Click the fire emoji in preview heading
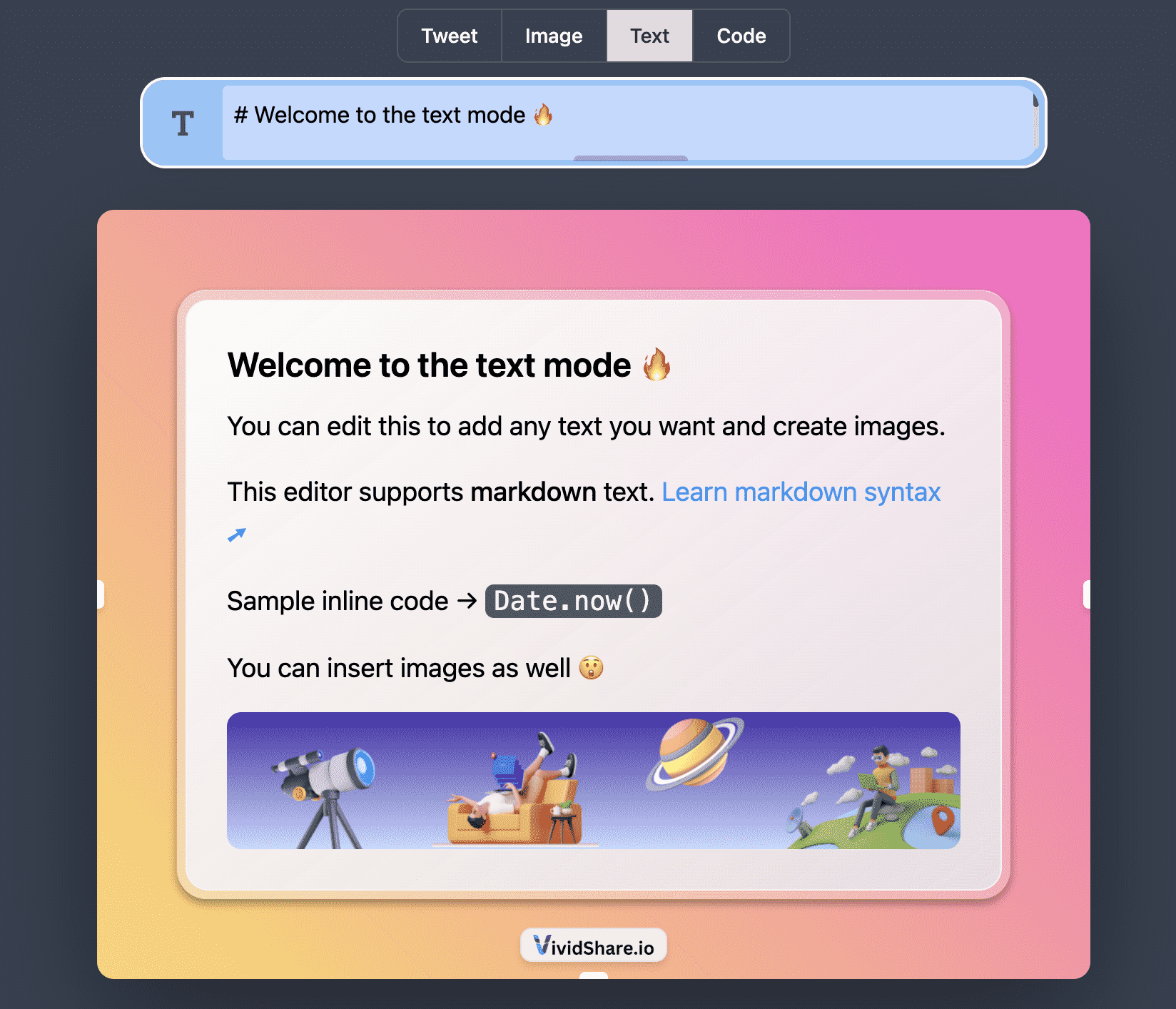The width and height of the screenshot is (1176, 1009). pos(657,365)
